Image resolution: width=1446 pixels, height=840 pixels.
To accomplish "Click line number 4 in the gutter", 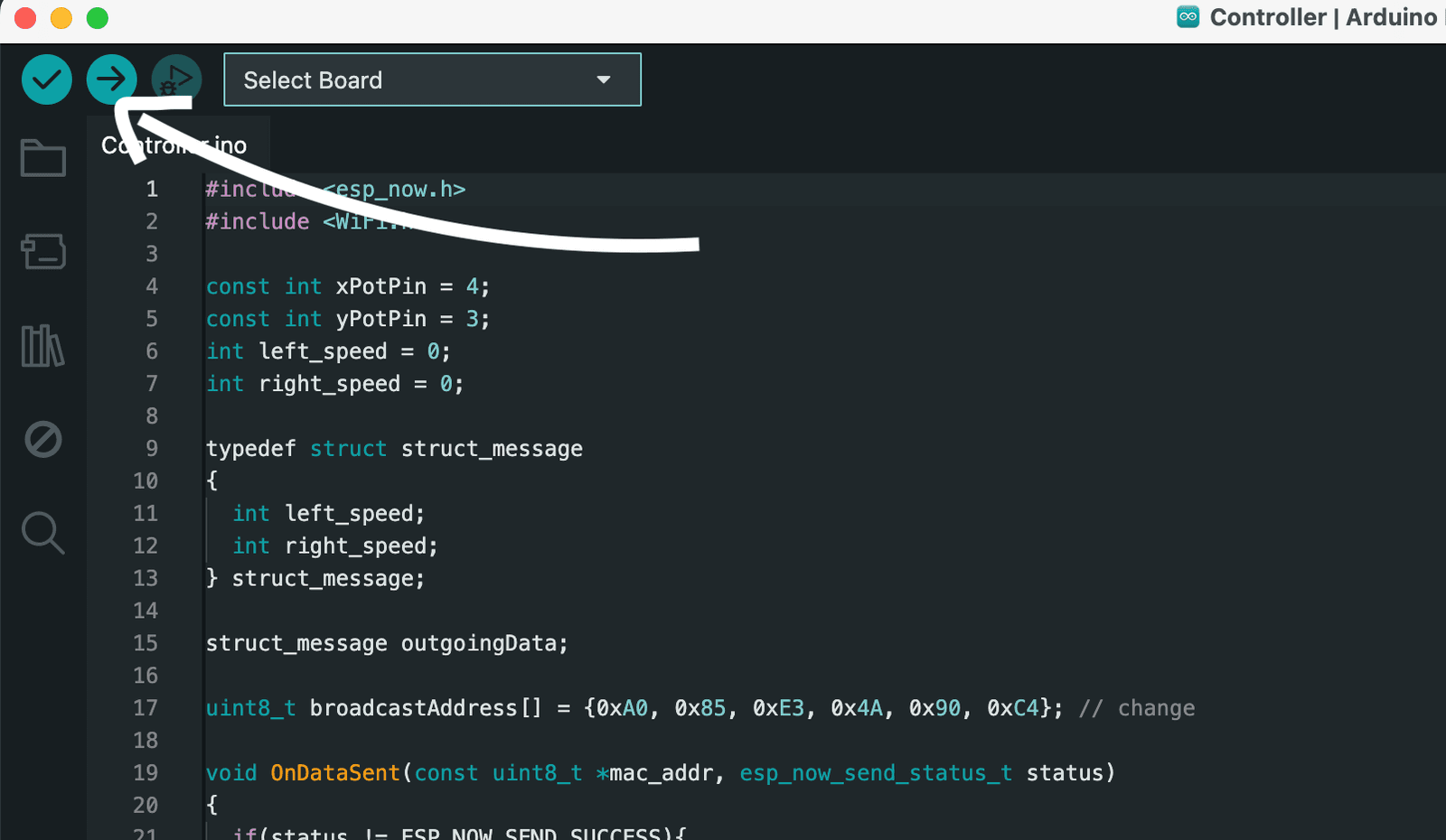I will 152,286.
